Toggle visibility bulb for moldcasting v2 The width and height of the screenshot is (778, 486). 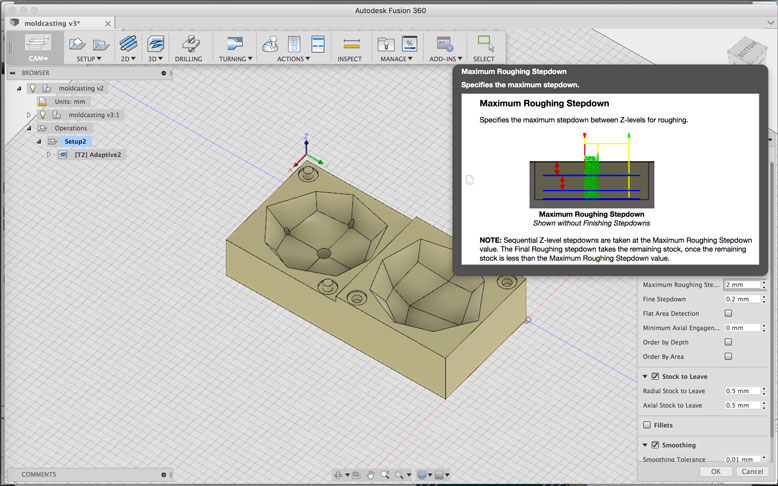33,88
